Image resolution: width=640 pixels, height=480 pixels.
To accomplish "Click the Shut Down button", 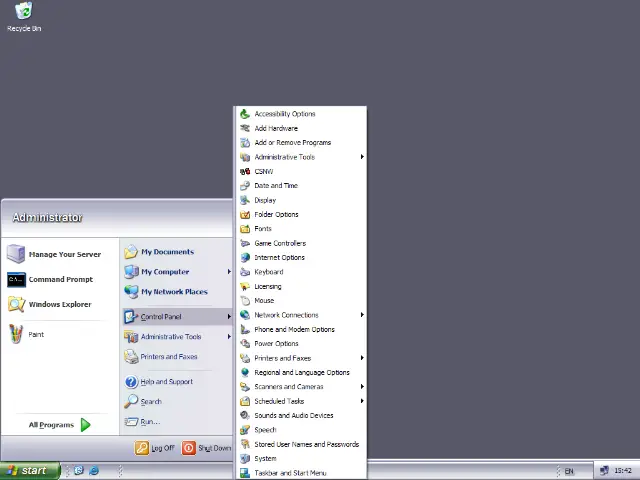I will 206,448.
